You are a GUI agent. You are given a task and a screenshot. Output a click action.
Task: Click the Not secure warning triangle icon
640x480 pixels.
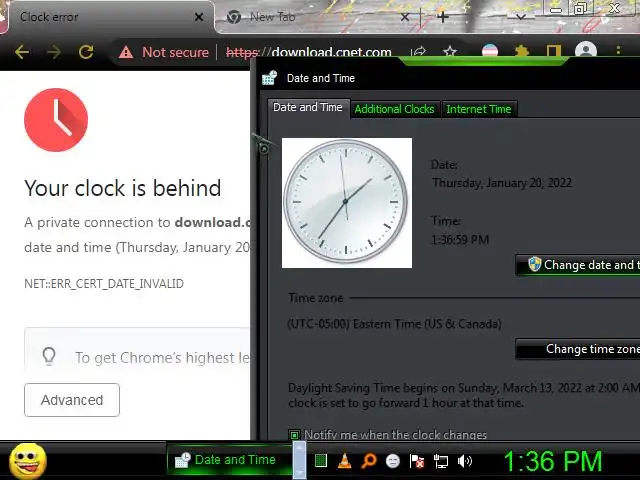[126, 52]
